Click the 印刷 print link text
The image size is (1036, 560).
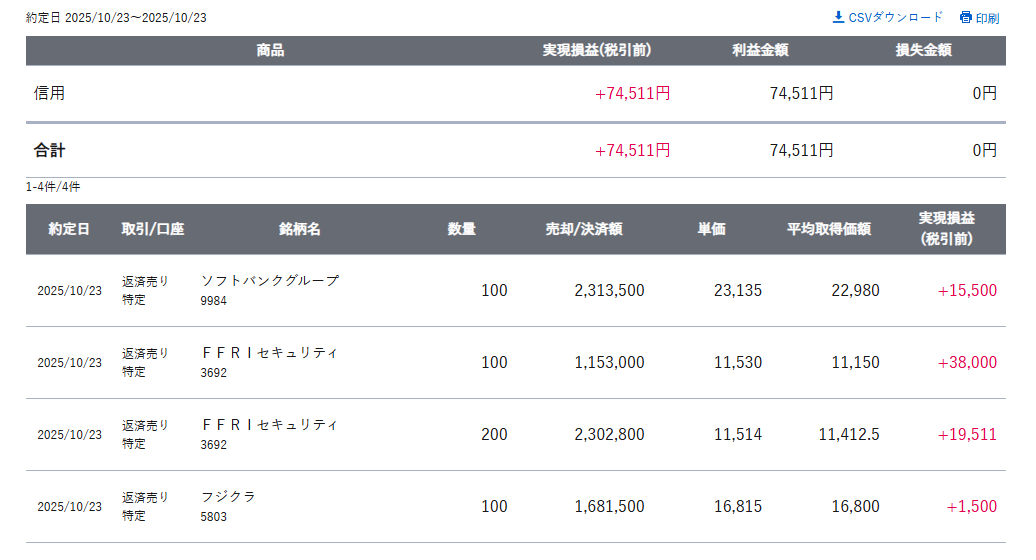(x=987, y=18)
